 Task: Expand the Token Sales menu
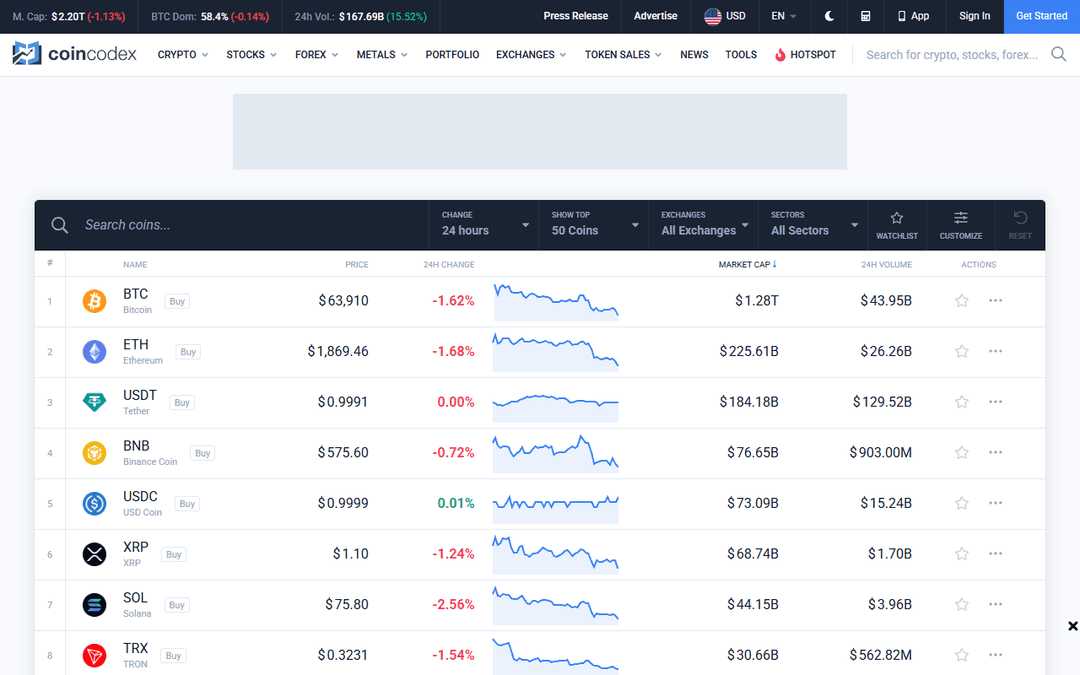[623, 54]
